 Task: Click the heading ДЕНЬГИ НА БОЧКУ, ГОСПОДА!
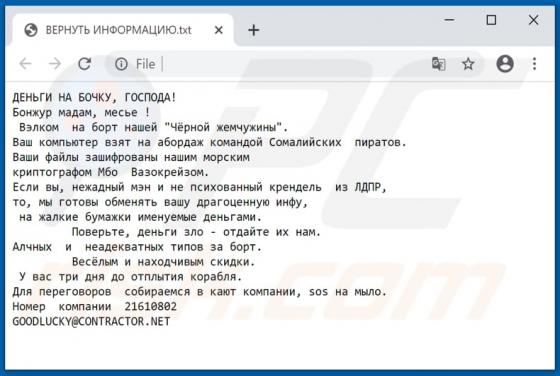[95, 97]
